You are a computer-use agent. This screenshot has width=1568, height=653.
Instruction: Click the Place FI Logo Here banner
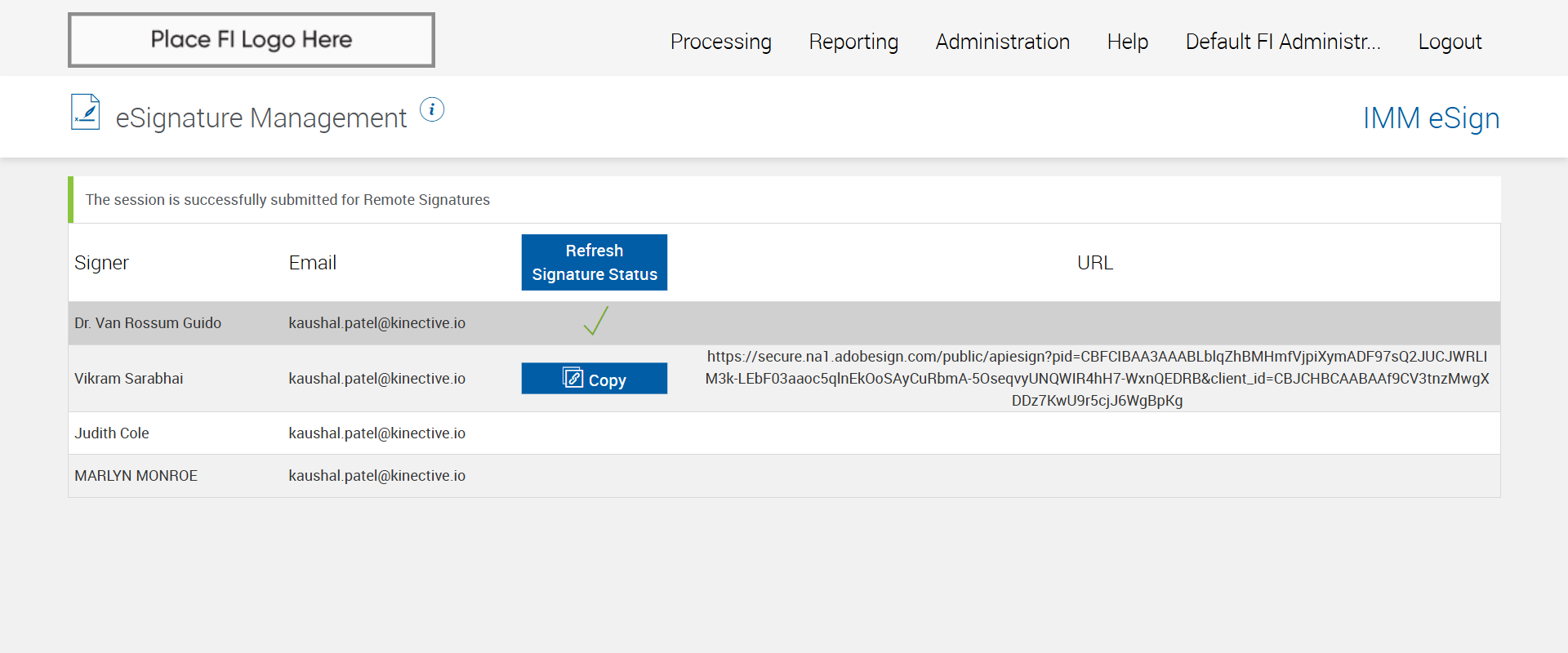(x=252, y=40)
